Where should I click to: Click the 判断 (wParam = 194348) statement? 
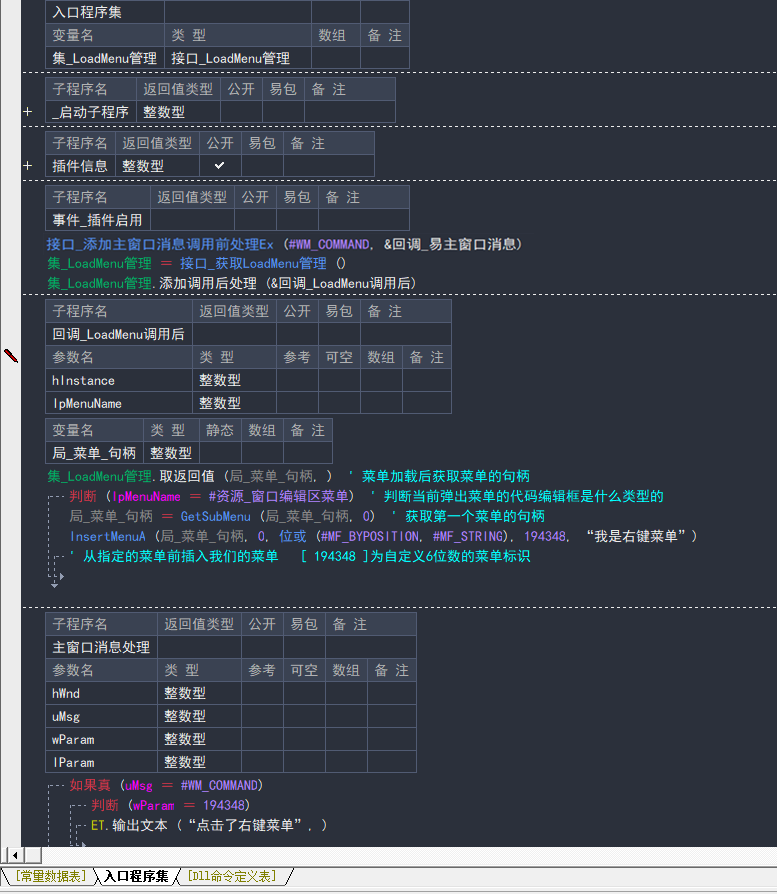170,806
